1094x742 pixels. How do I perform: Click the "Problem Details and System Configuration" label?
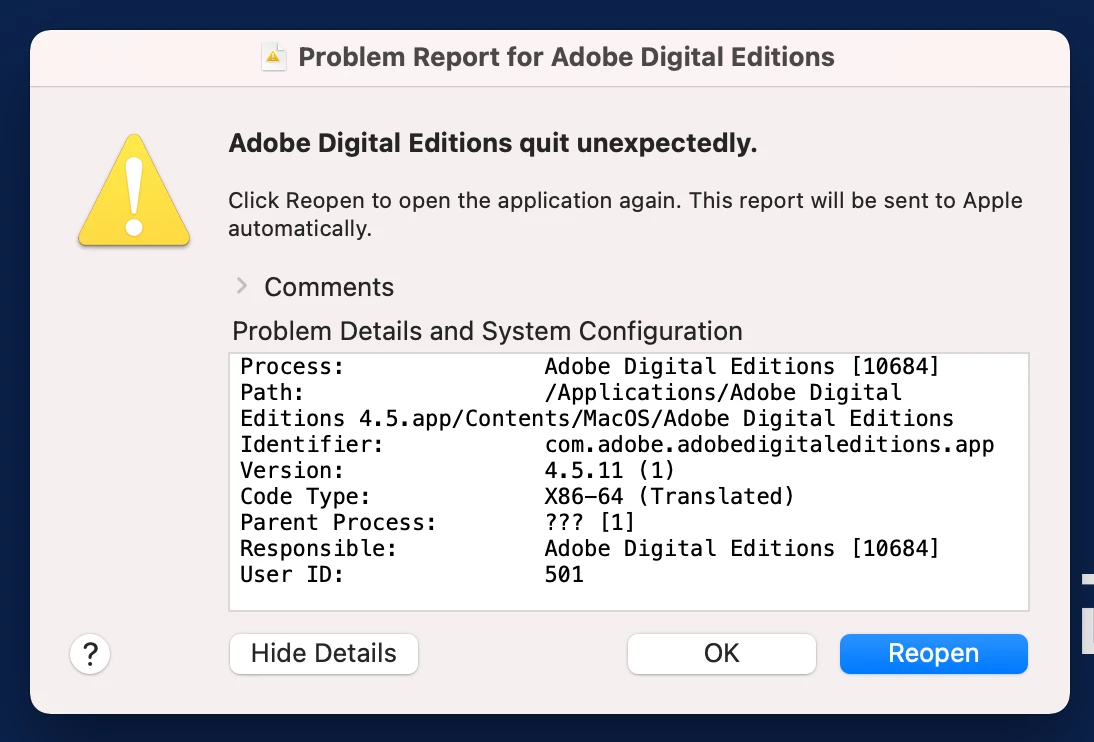click(x=487, y=331)
